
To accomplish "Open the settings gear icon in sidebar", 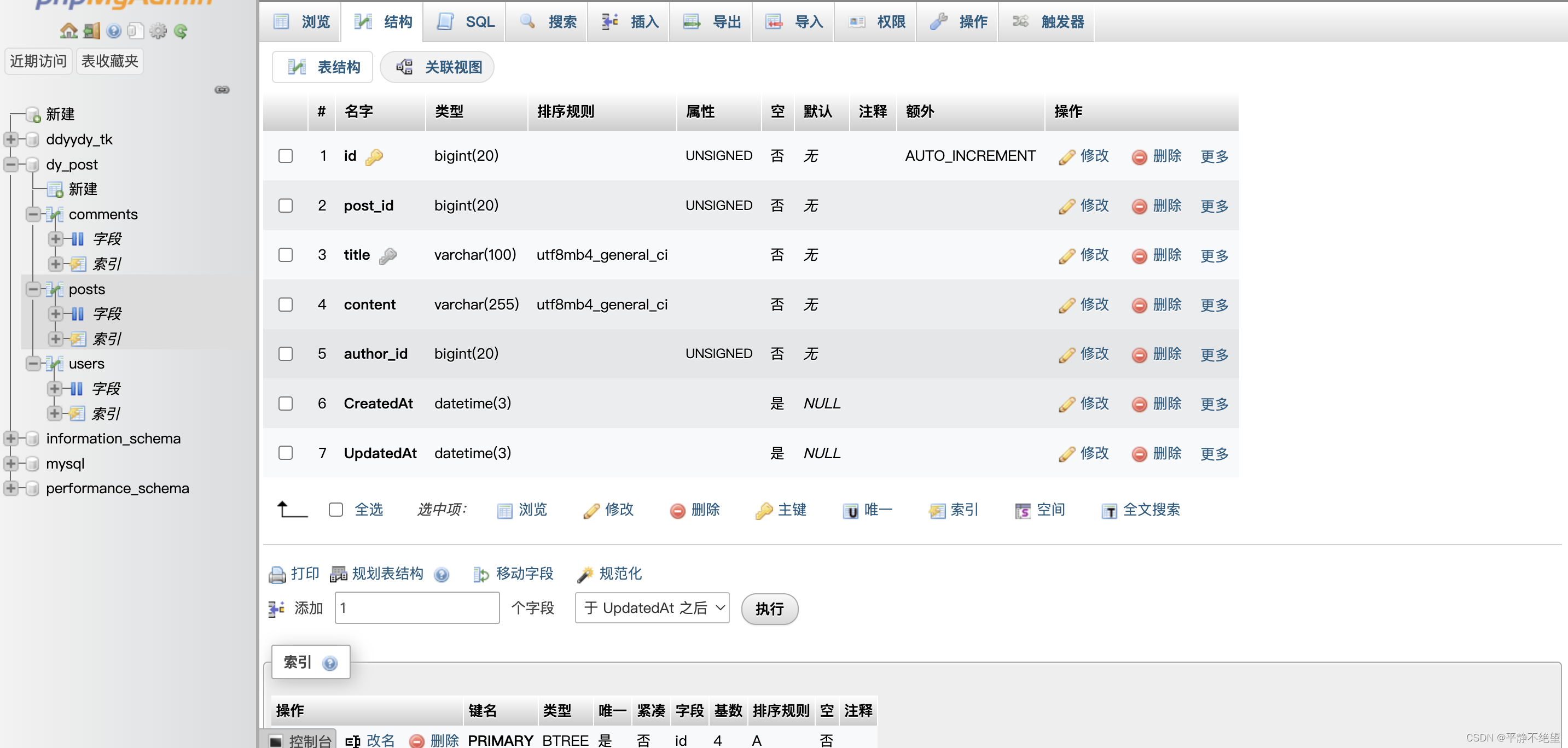I will (158, 31).
